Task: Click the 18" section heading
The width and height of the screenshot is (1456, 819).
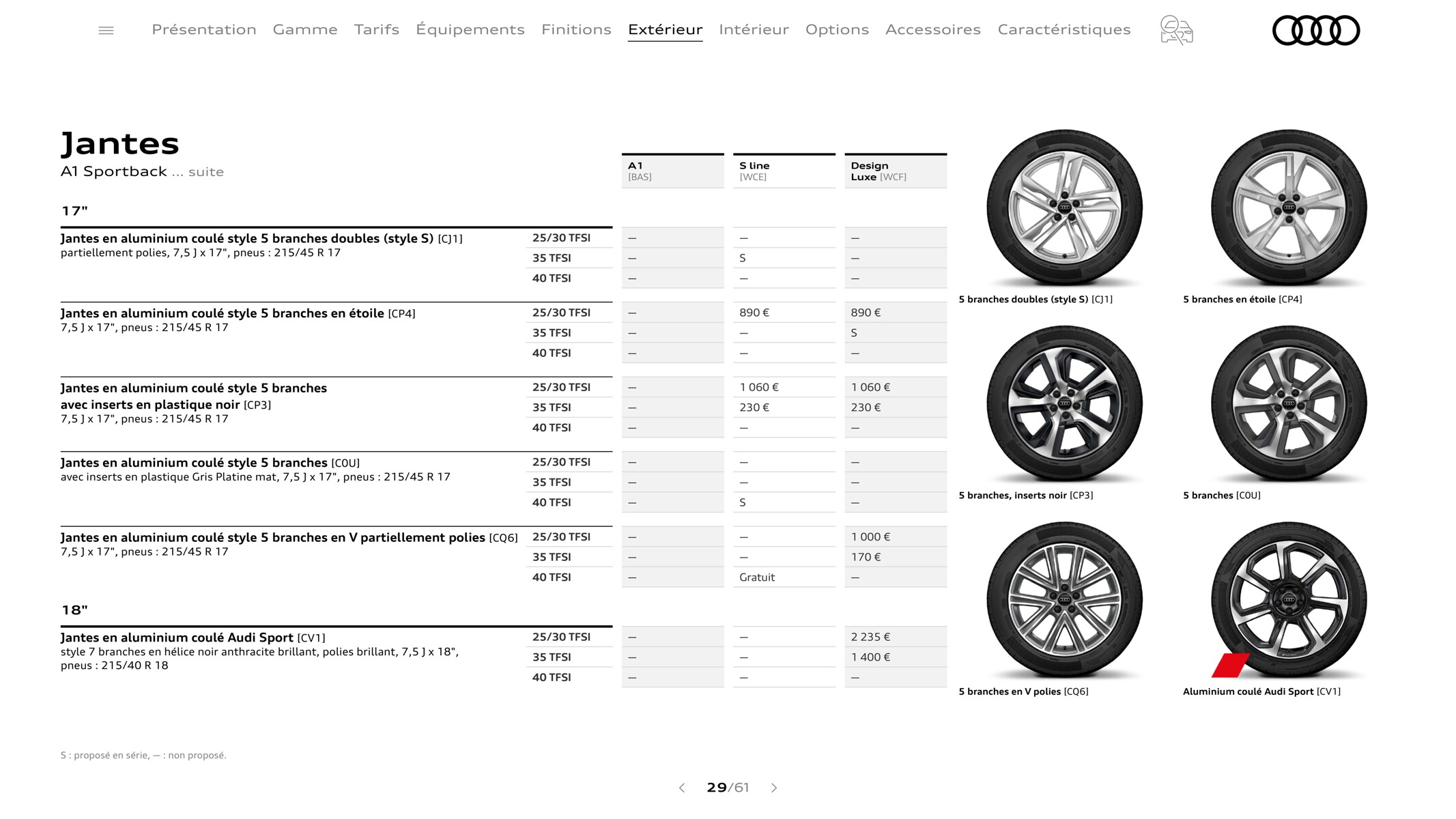Action: point(74,610)
